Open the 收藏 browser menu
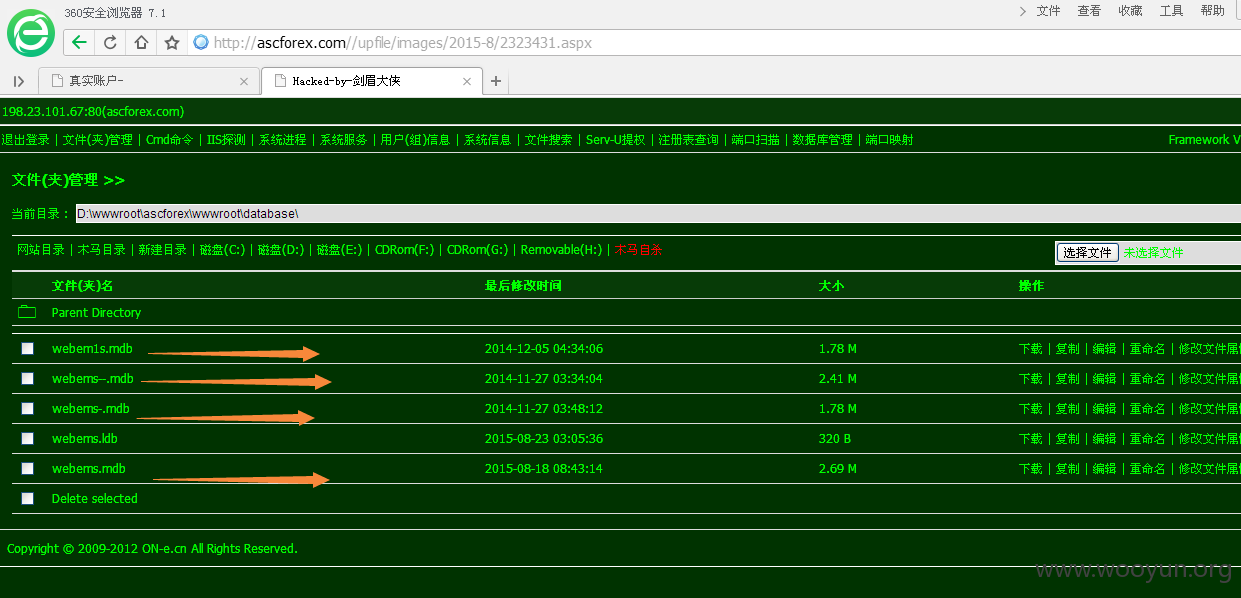Viewport: 1241px width, 598px height. tap(1130, 11)
